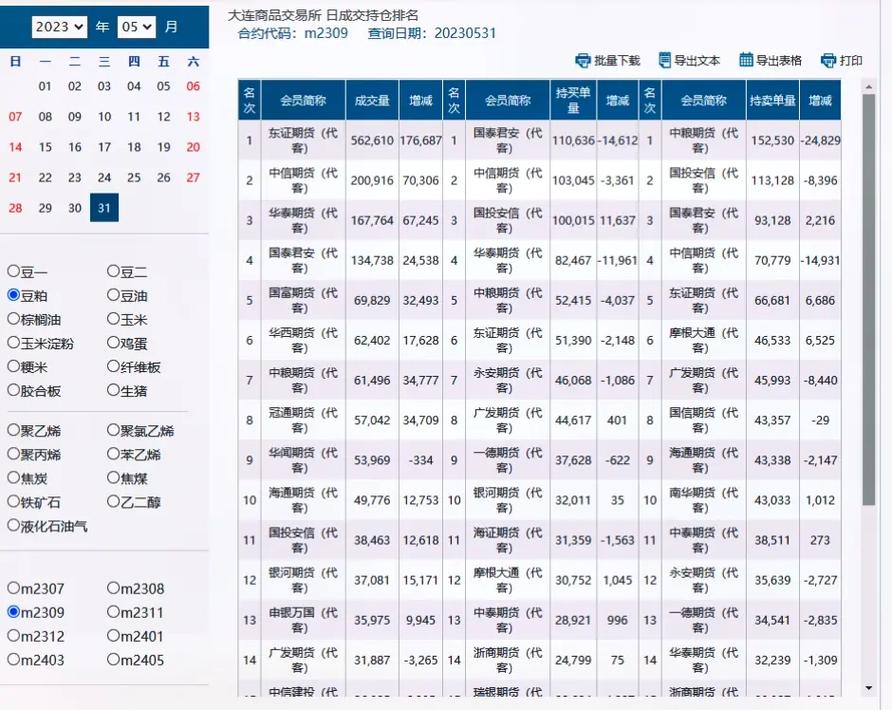
Task: Choose the 铁矿石 commodity option
Action: (x=14, y=502)
